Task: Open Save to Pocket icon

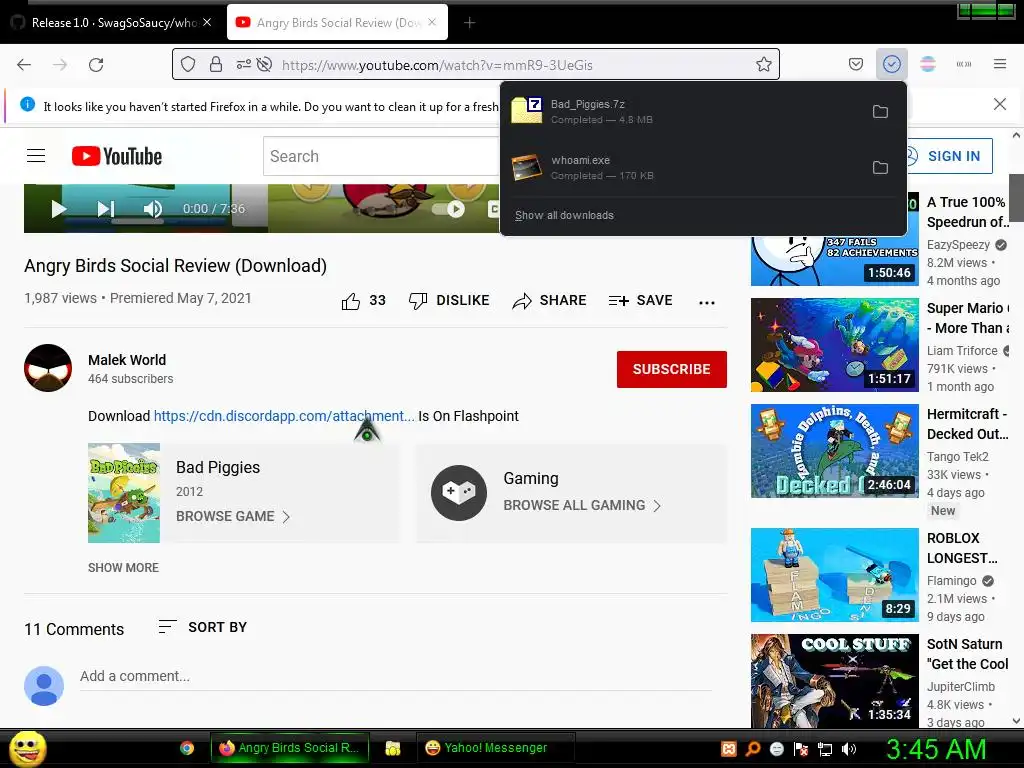Action: tap(856, 65)
